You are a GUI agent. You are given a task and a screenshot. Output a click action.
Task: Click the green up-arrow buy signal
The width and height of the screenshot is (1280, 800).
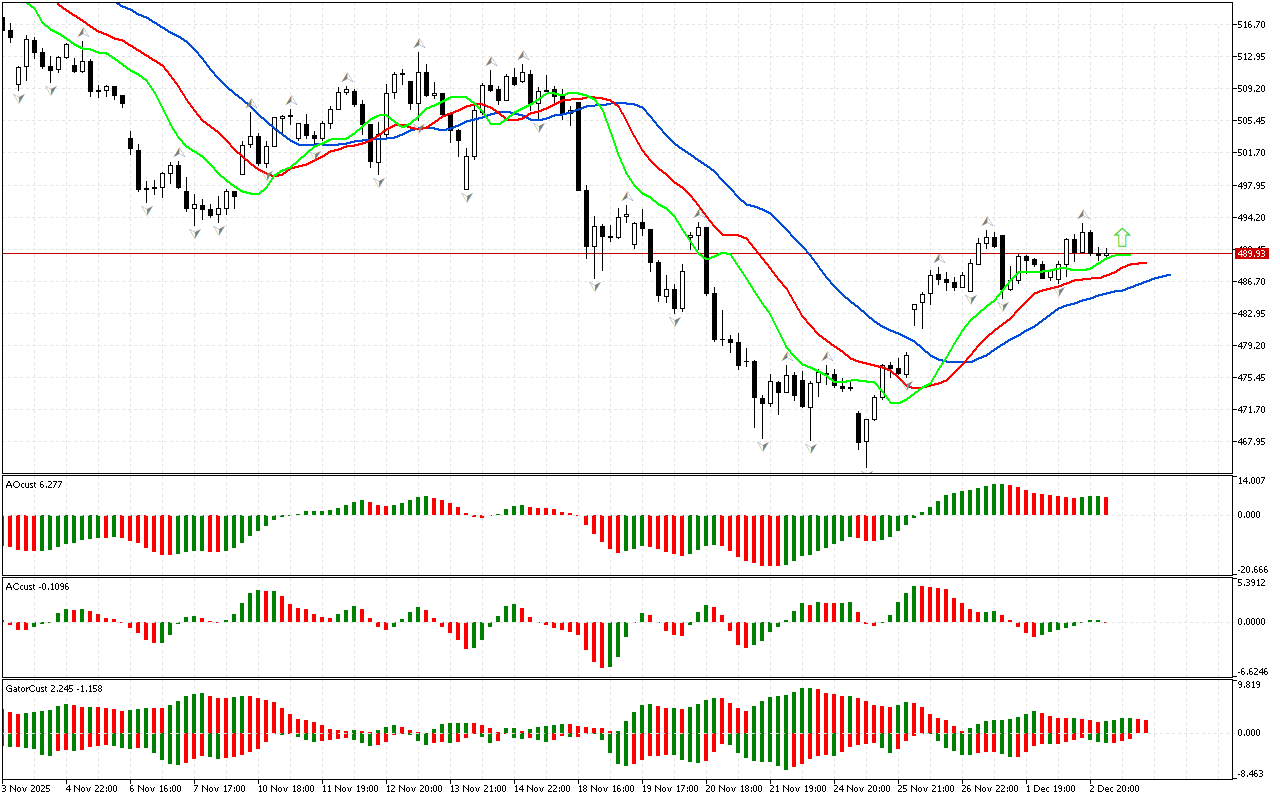(1122, 237)
